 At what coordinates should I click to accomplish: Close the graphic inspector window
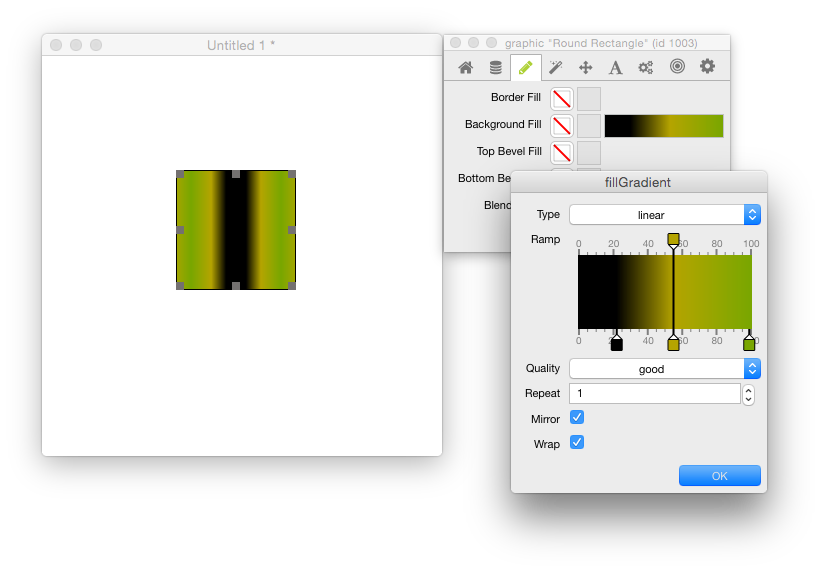point(456,43)
